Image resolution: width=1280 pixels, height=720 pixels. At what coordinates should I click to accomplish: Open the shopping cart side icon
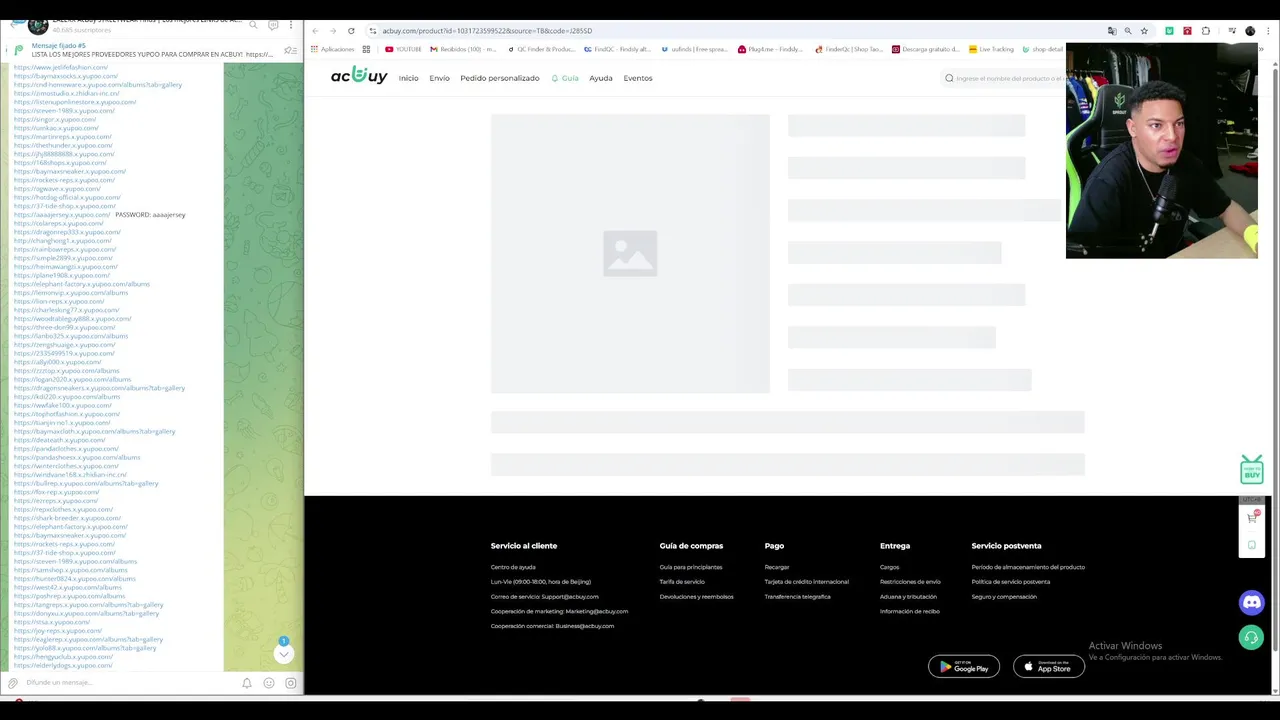pyautogui.click(x=1252, y=517)
